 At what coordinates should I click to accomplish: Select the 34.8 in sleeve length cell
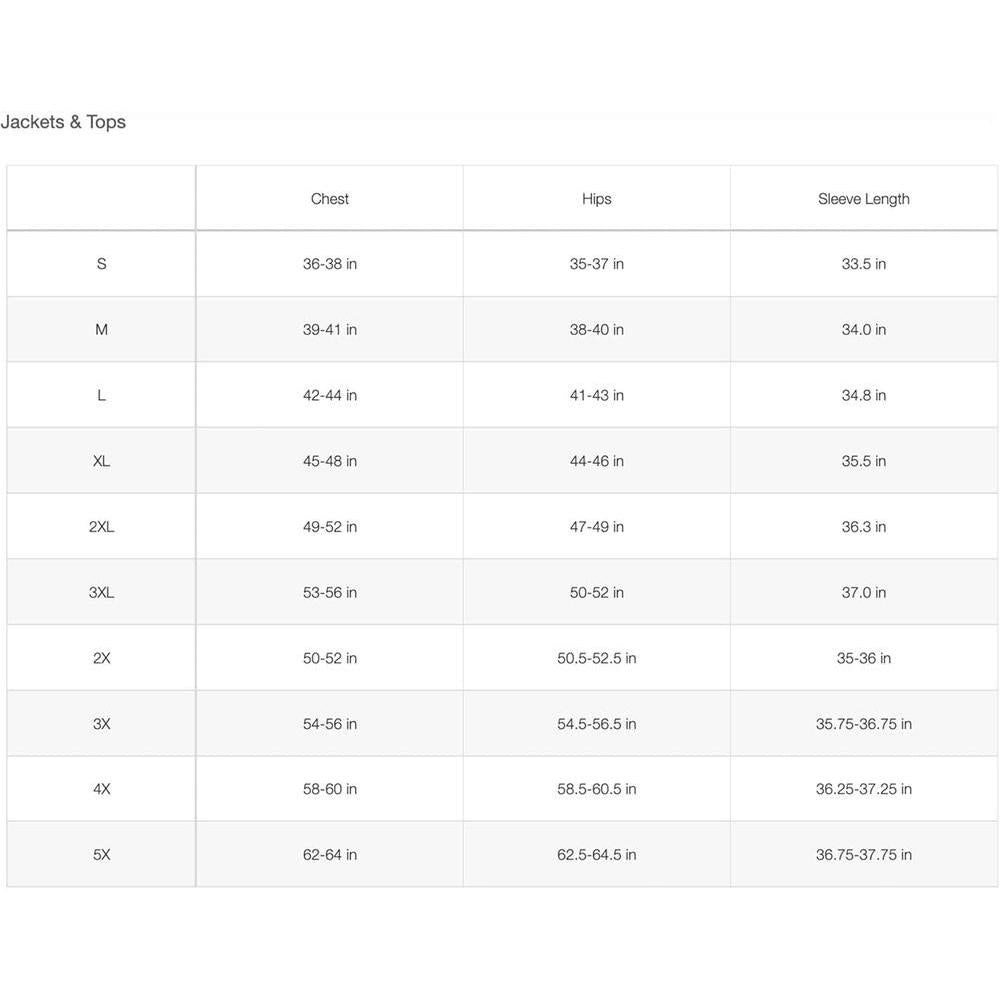[x=864, y=396]
